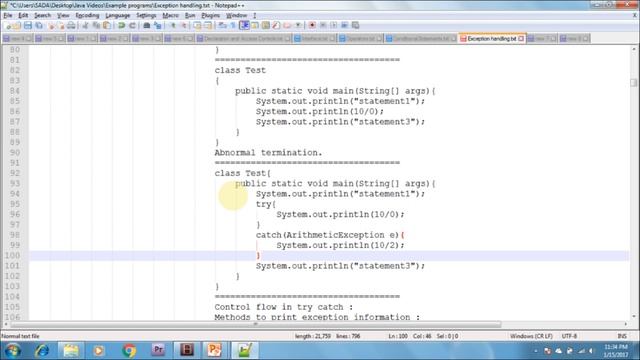Viewport: 640px width, 360px height.
Task: Click the length : 21,759 status field
Action: pyautogui.click(x=327, y=336)
